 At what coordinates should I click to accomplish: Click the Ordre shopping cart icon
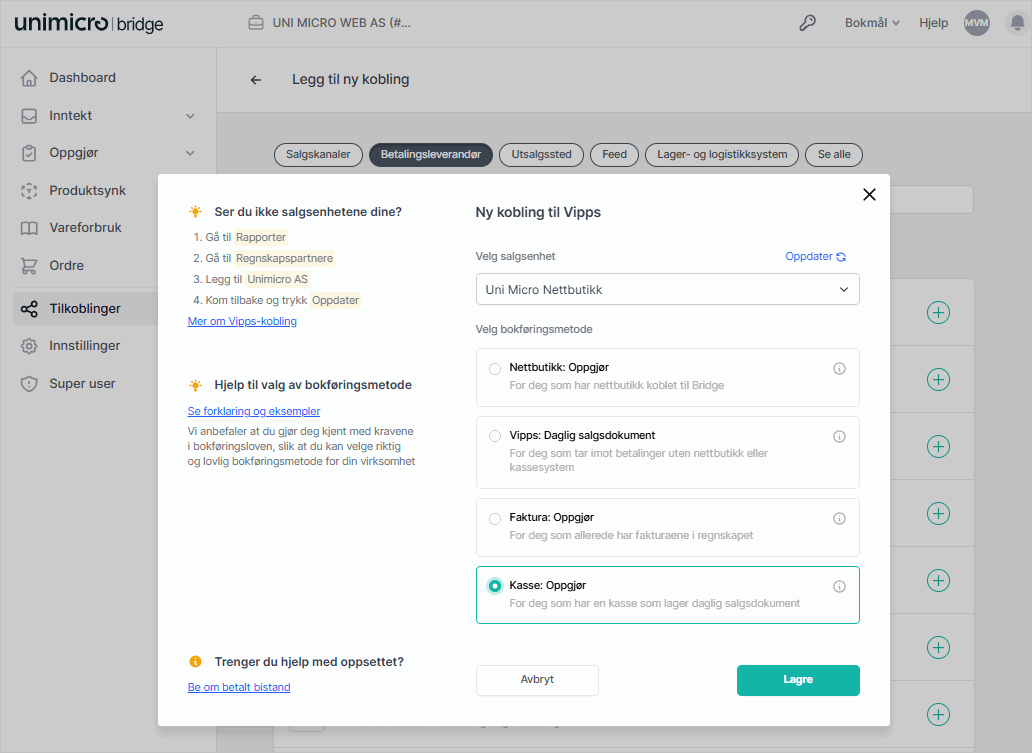tap(29, 266)
